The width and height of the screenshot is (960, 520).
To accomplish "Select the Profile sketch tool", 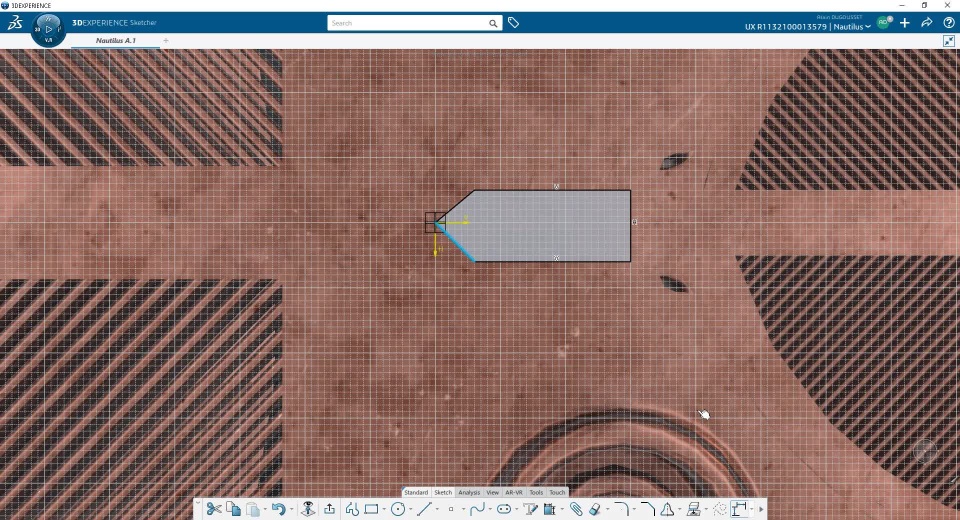I will click(x=352, y=509).
